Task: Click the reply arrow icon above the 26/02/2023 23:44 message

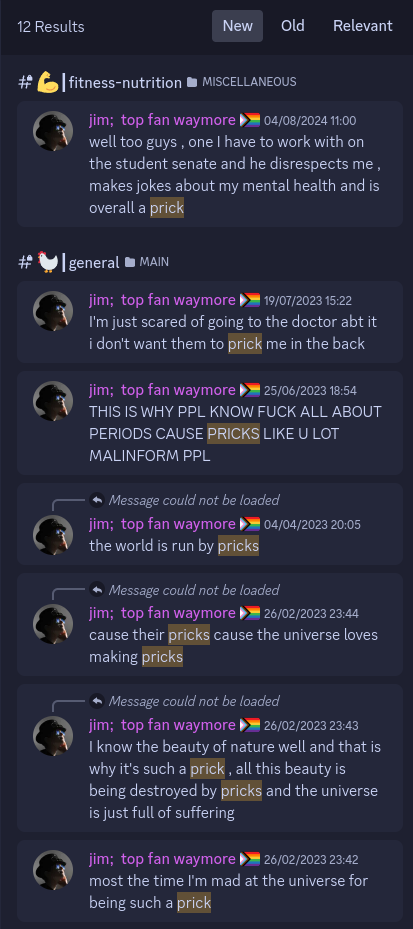Action: [97, 590]
